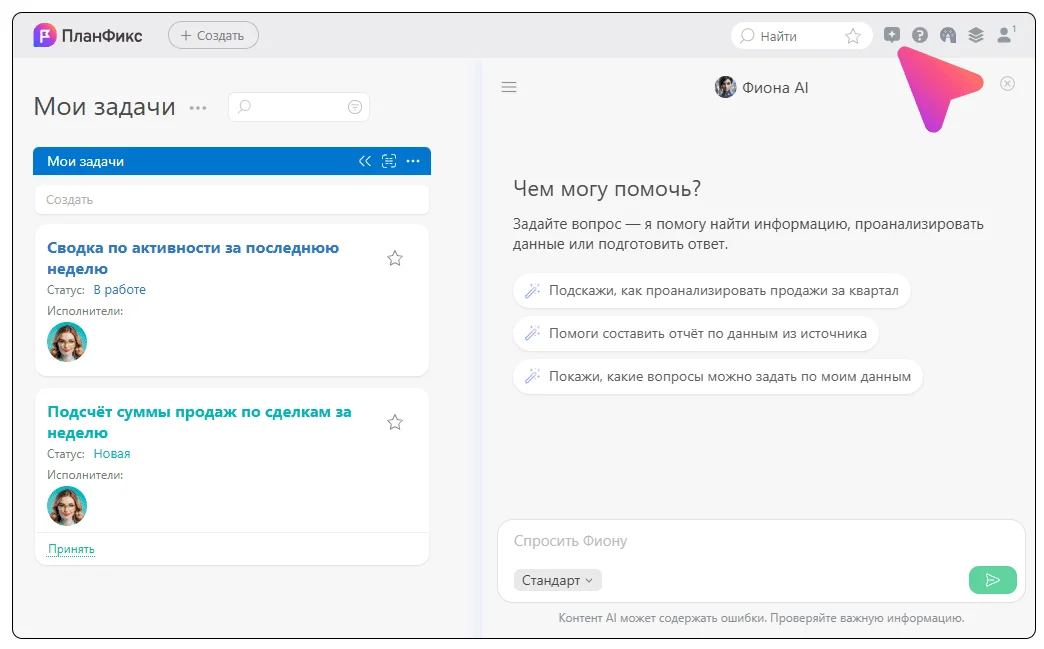Screen dimensions: 1044x649
Task: Open task Сводка по активности за последнюю неделю
Action: (x=193, y=258)
